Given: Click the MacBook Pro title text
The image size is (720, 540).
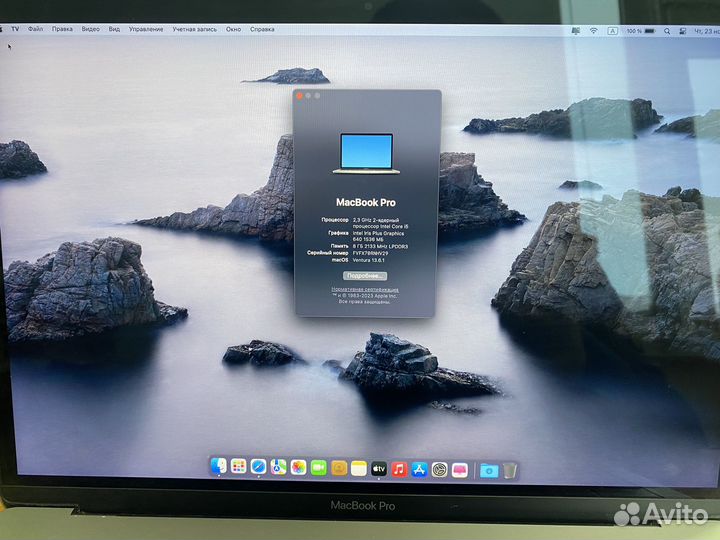Looking at the screenshot, I should pos(366,202).
